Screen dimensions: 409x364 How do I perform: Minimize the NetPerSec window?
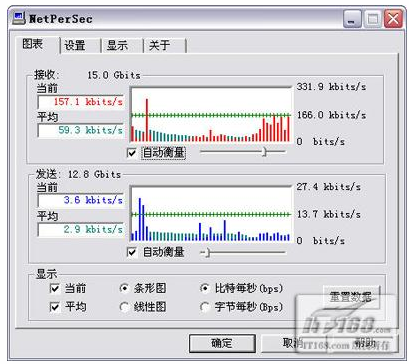pyautogui.click(x=353, y=19)
